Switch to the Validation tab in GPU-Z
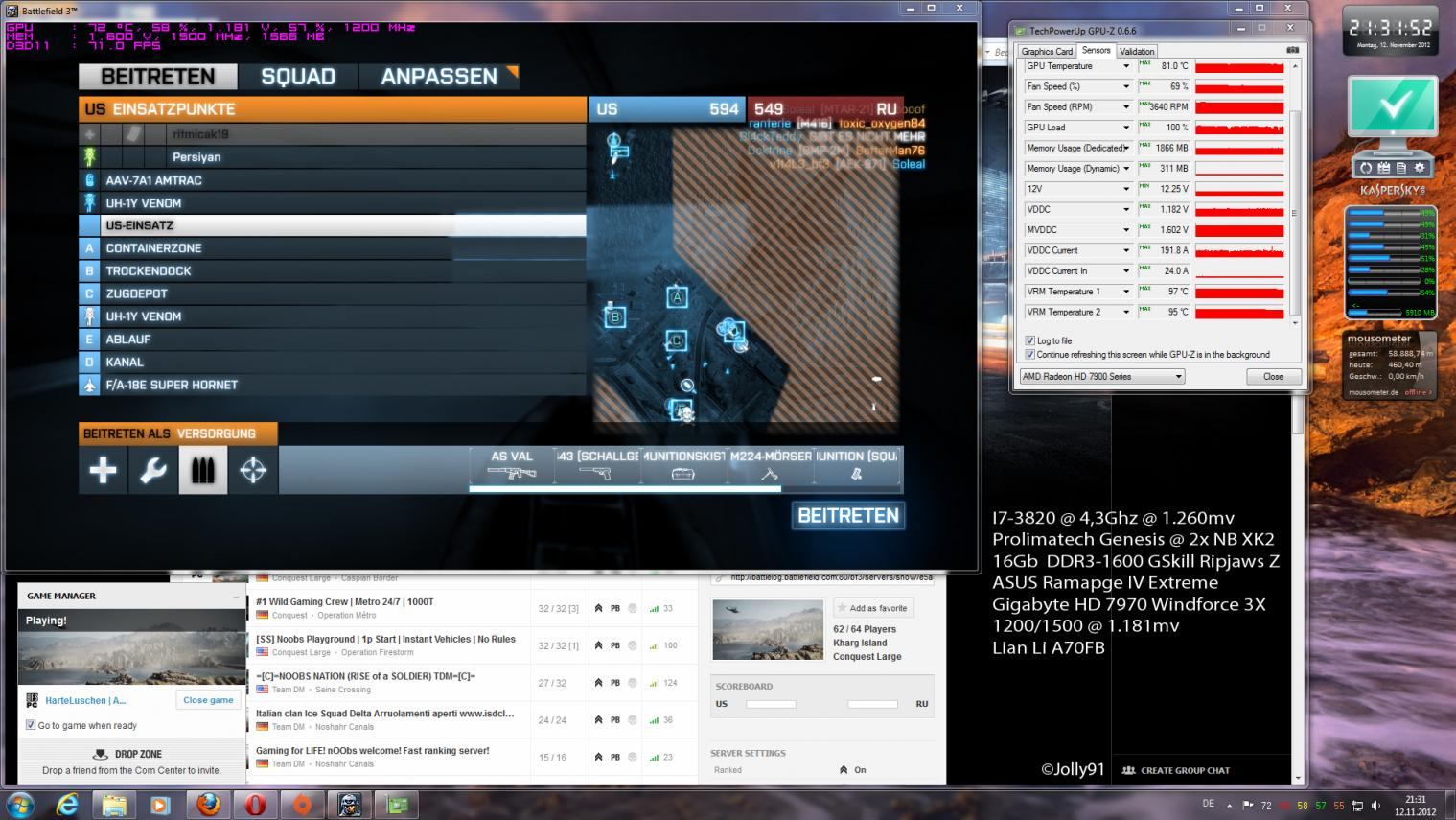Image resolution: width=1456 pixels, height=820 pixels. click(1137, 52)
